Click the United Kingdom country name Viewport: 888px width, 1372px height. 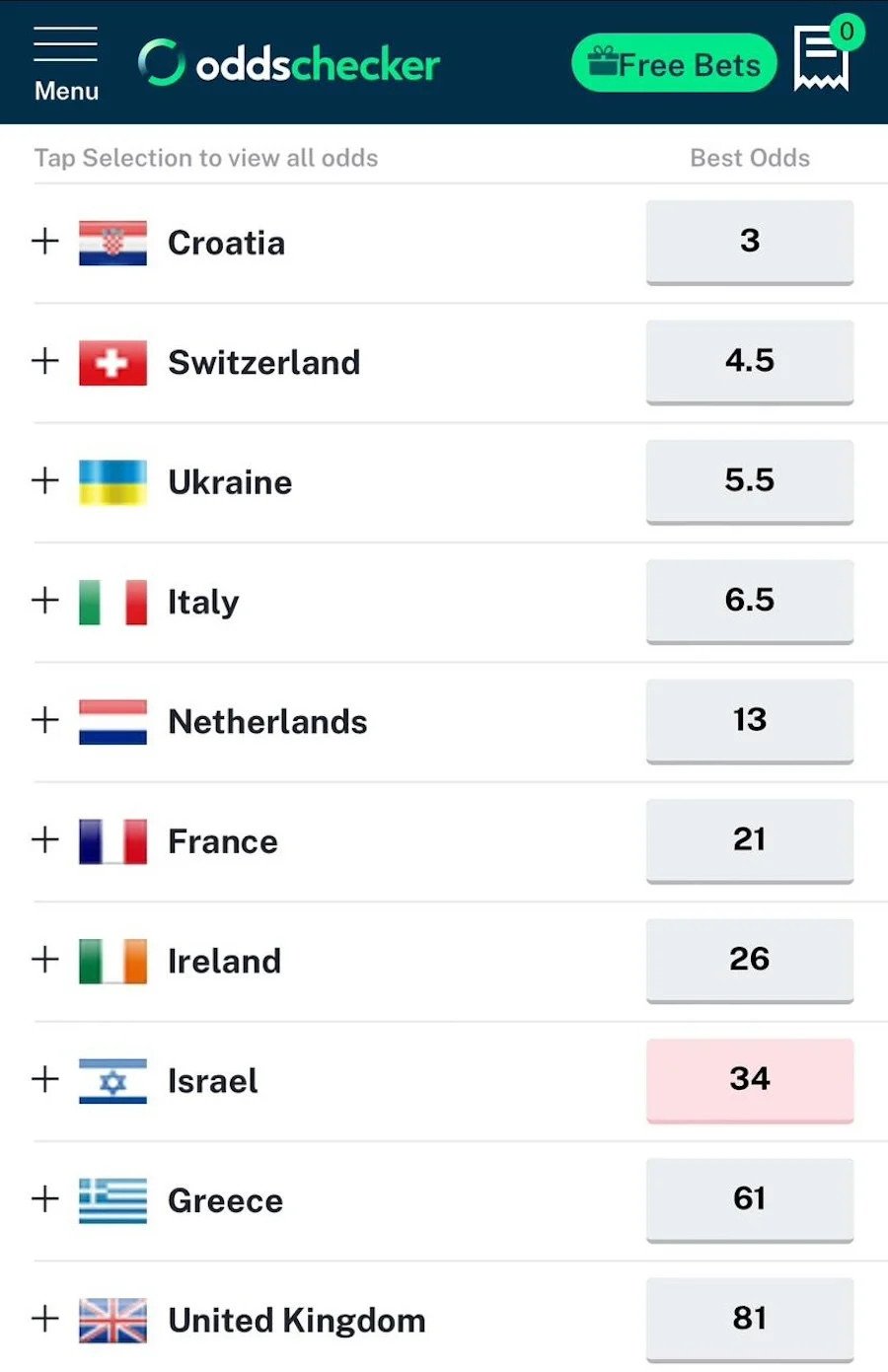point(297,1320)
